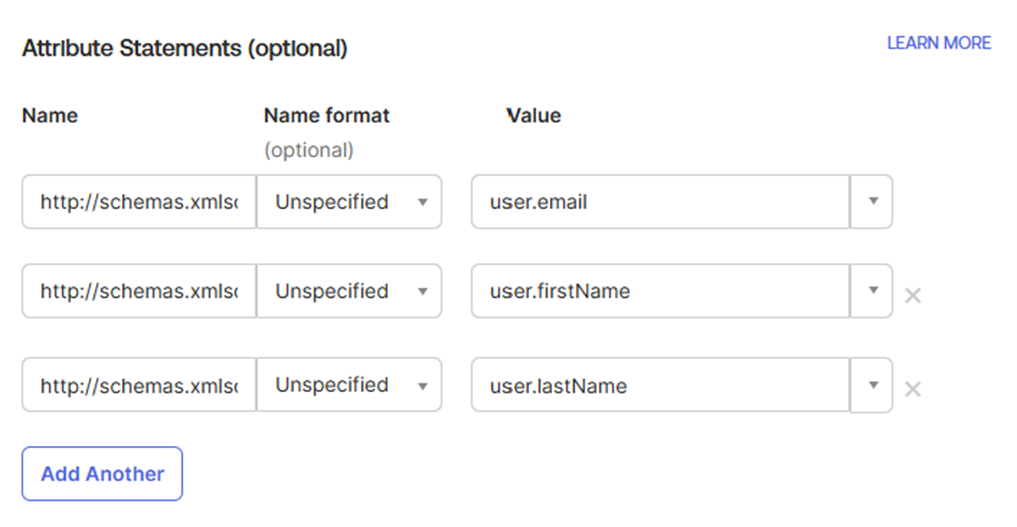Edit the Name field in user.lastName row
1017x527 pixels.
[x=139, y=385]
